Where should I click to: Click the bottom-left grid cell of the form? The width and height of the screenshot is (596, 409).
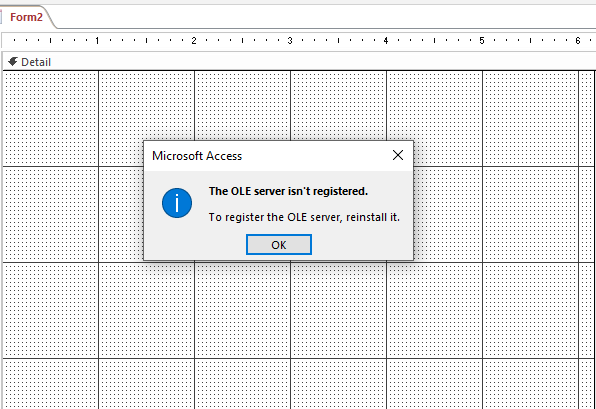point(51,384)
